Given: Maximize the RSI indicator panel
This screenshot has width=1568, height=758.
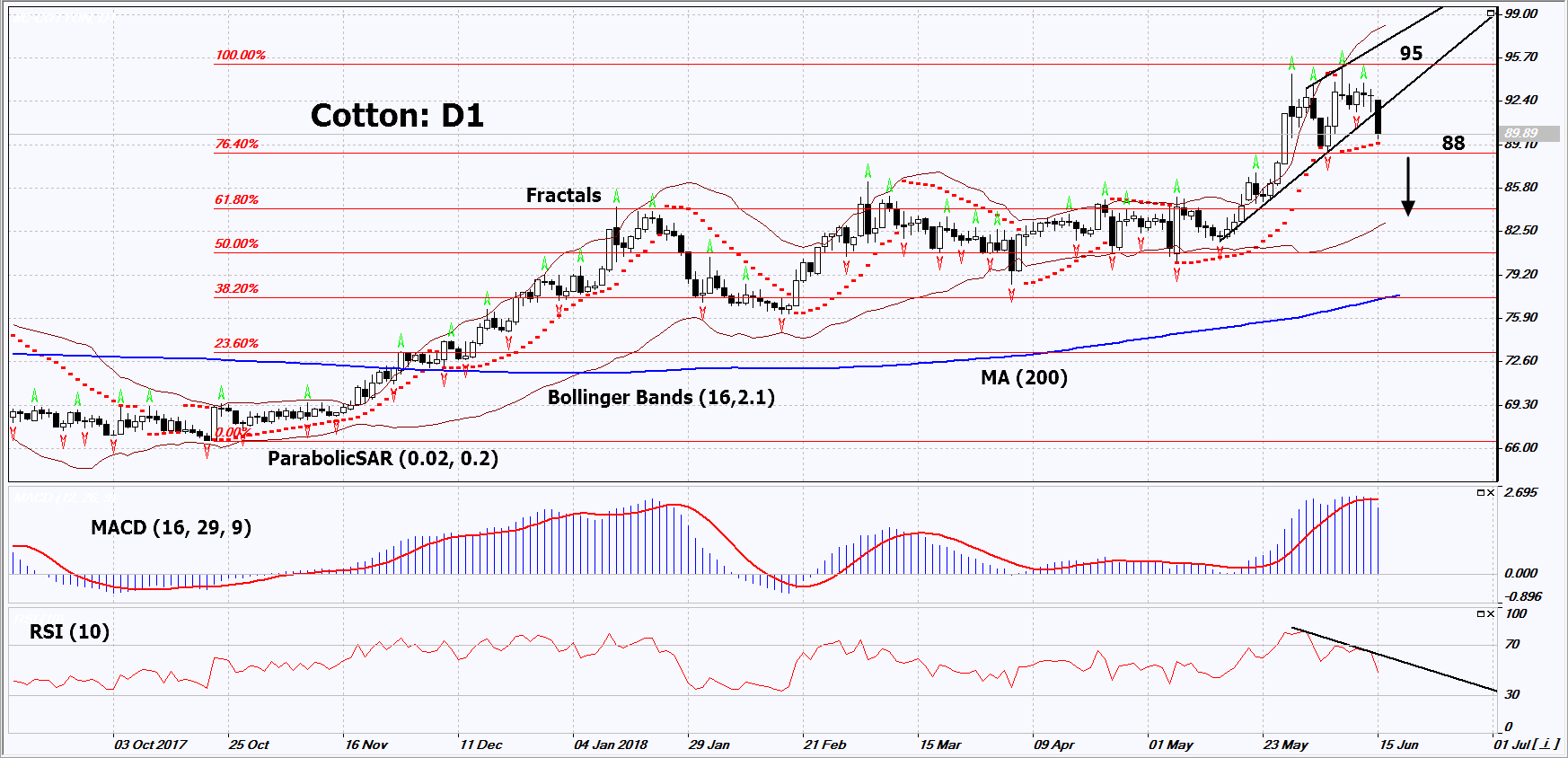Looking at the screenshot, I should (1481, 613).
